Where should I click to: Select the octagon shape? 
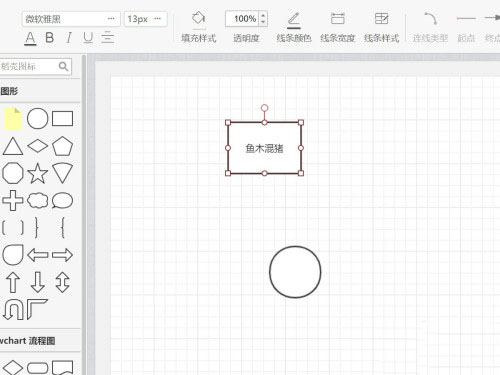[x=13, y=173]
